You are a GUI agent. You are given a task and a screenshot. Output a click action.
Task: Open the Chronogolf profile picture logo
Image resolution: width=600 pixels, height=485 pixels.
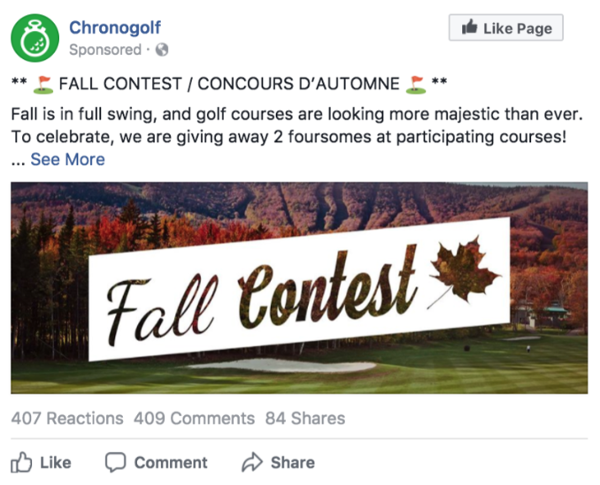(35, 38)
